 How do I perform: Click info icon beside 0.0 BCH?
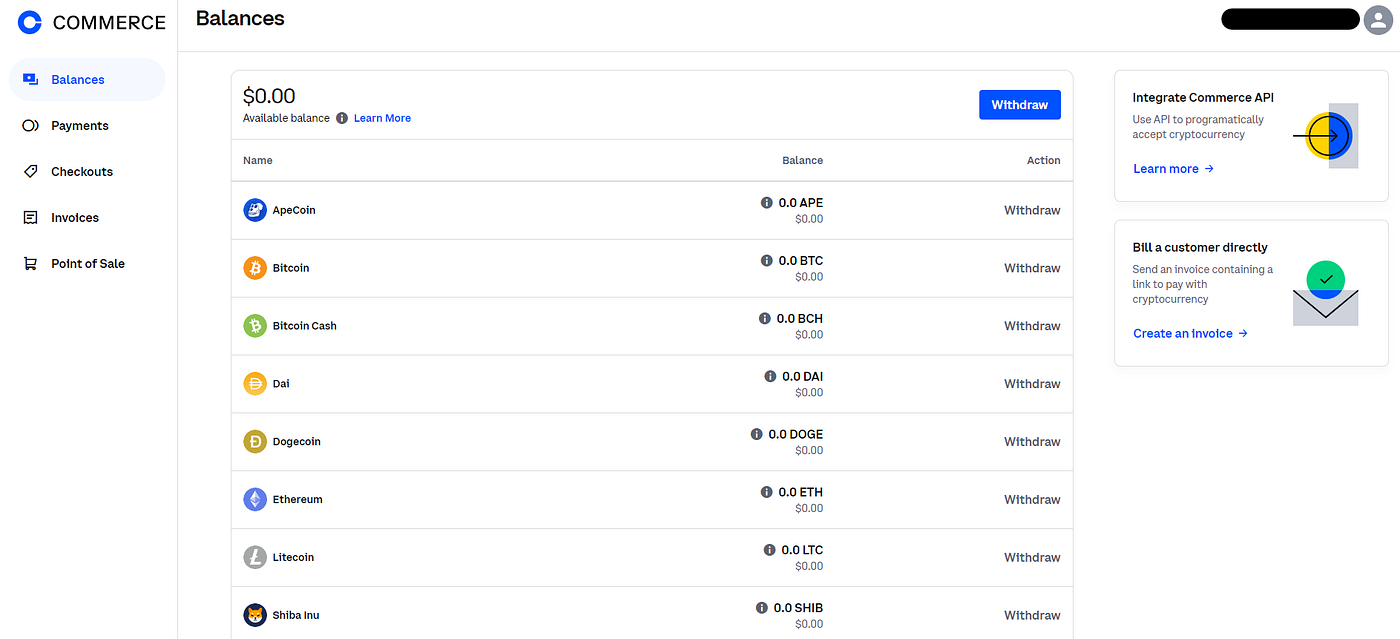tap(765, 319)
